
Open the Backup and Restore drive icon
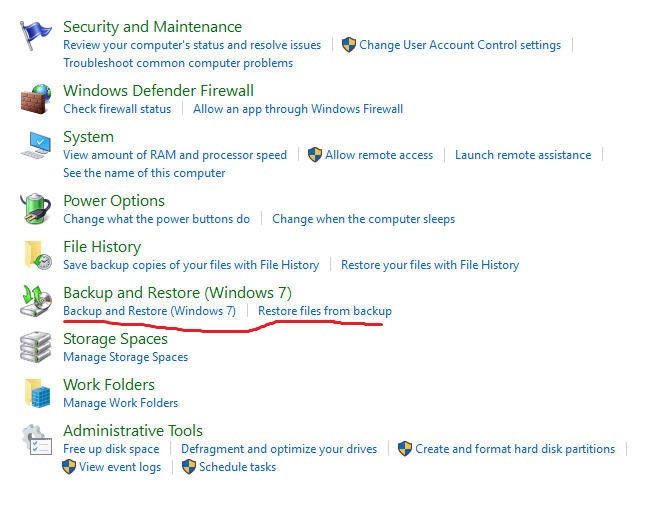point(37,301)
